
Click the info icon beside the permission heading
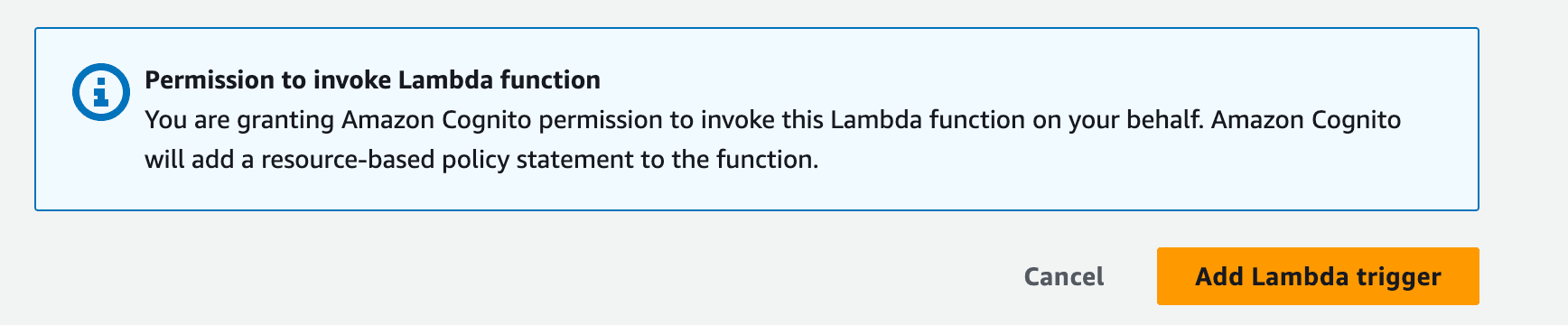[x=101, y=91]
